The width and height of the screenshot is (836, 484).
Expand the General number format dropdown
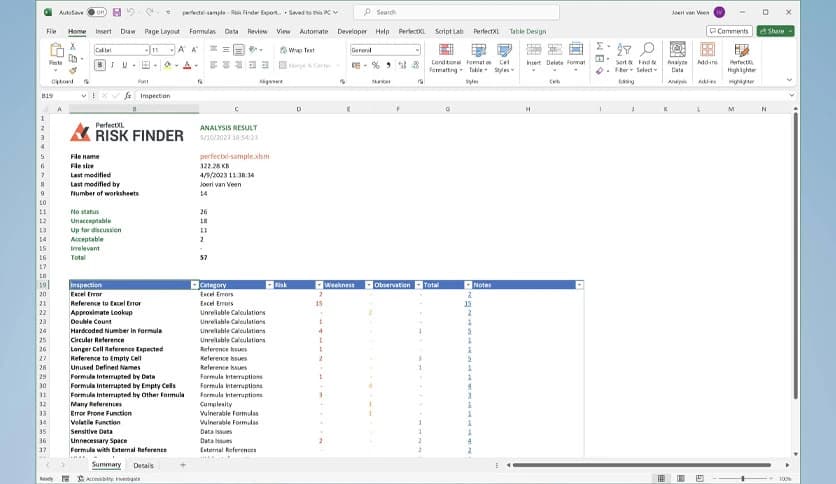point(415,49)
